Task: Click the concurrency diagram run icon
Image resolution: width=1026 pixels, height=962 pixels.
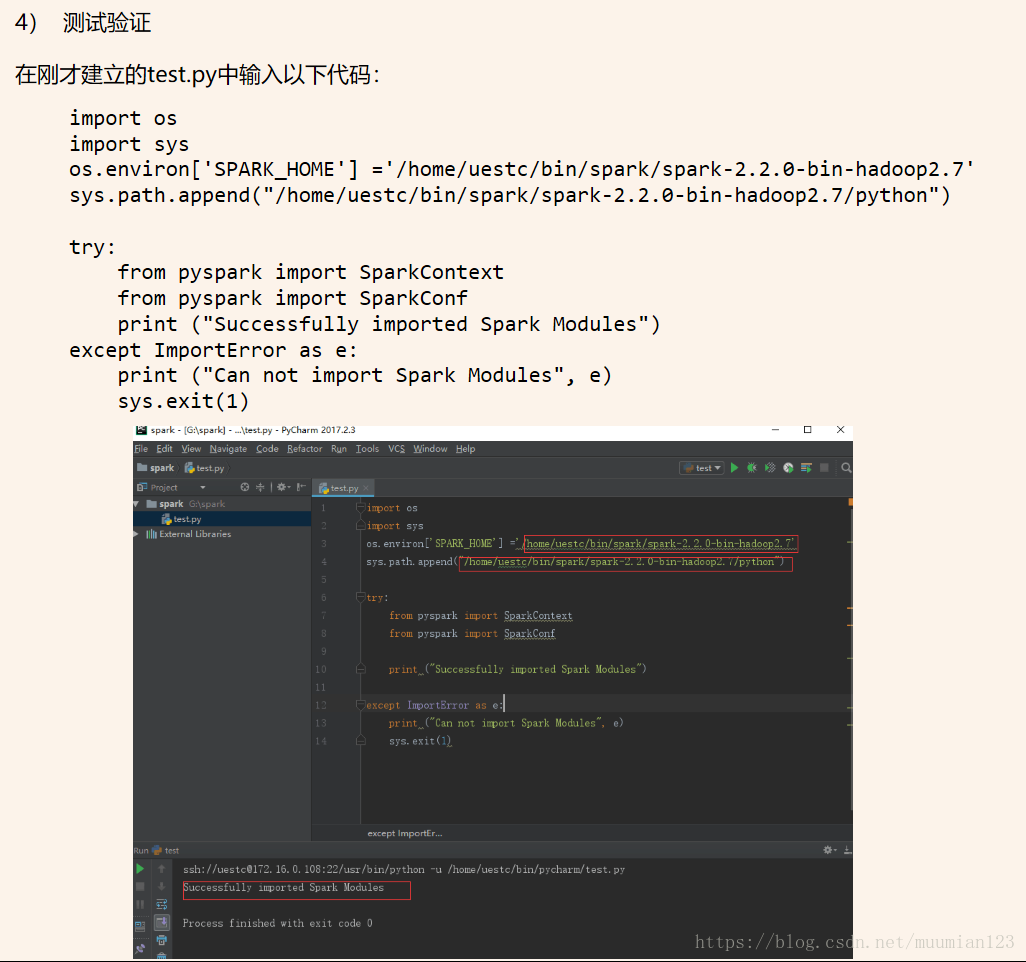Action: click(806, 468)
